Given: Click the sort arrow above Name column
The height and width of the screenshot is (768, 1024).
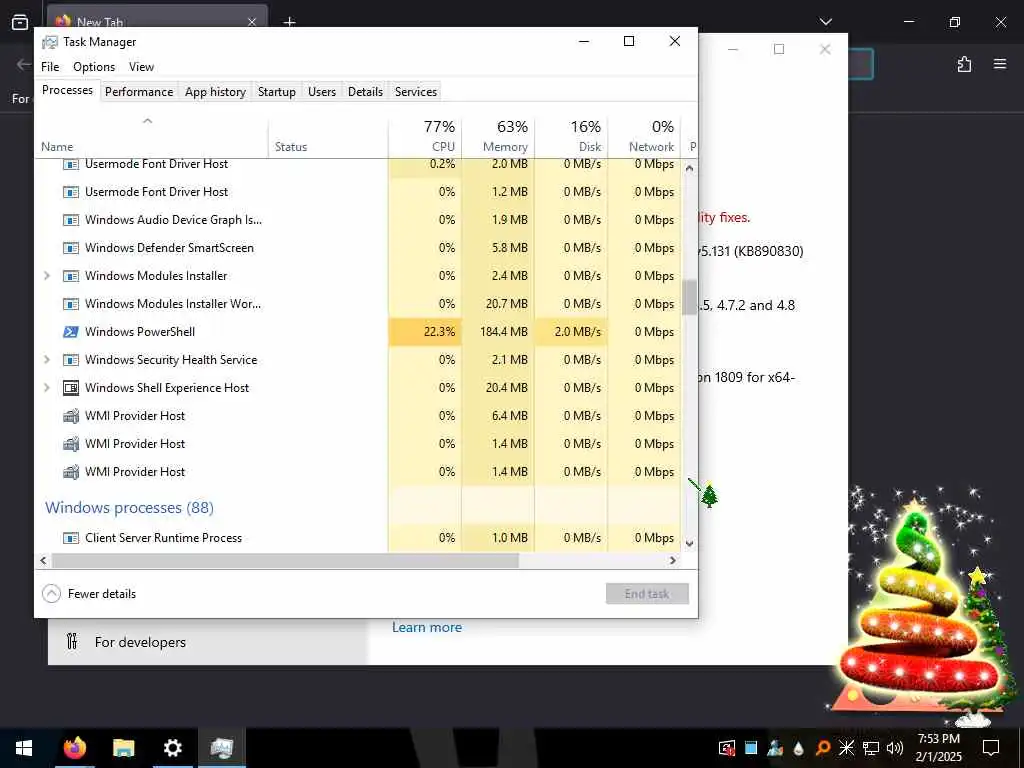Looking at the screenshot, I should [148, 121].
